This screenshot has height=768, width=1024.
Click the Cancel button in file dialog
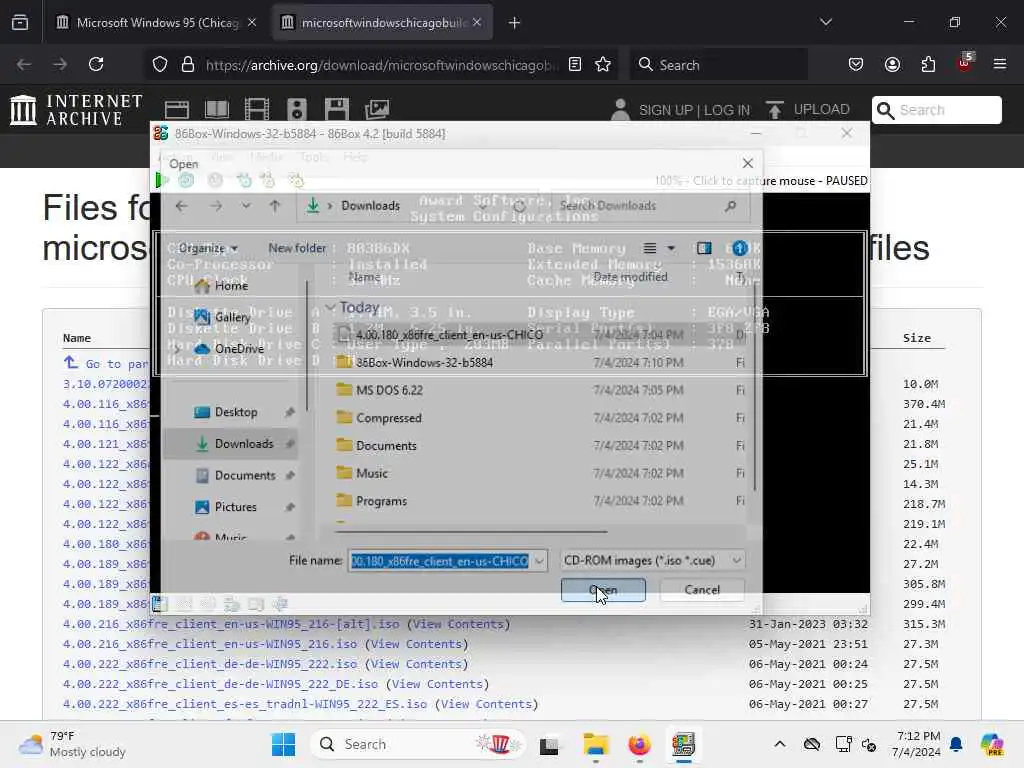click(702, 590)
